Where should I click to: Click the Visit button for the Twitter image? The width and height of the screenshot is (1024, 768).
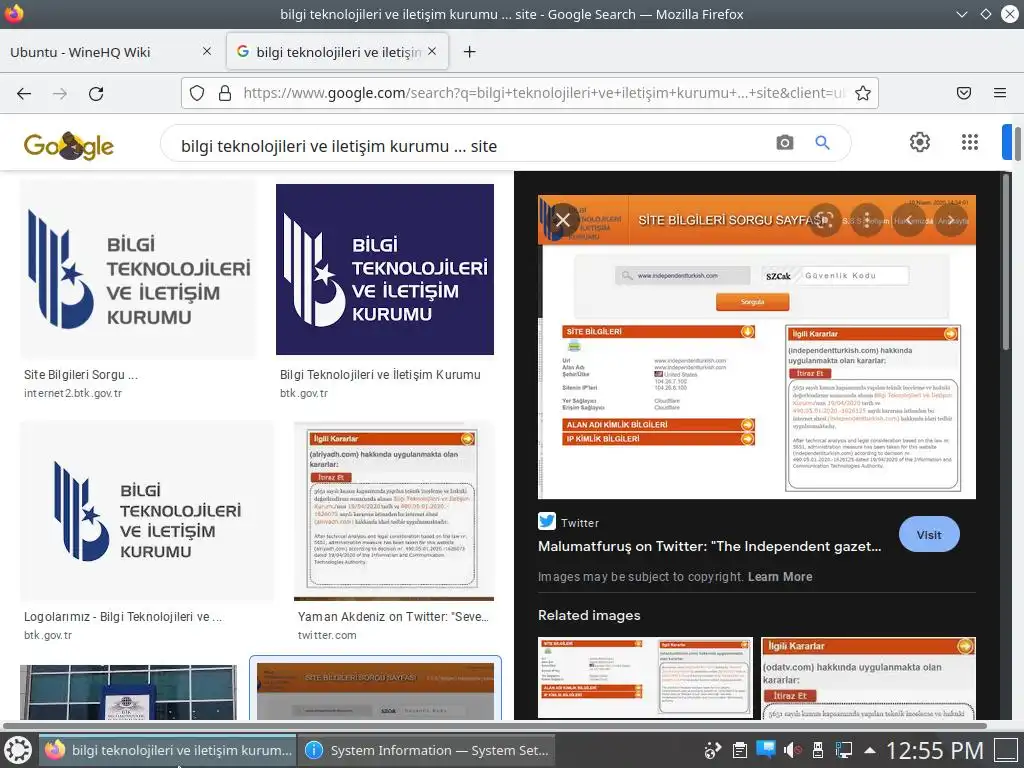pos(929,535)
